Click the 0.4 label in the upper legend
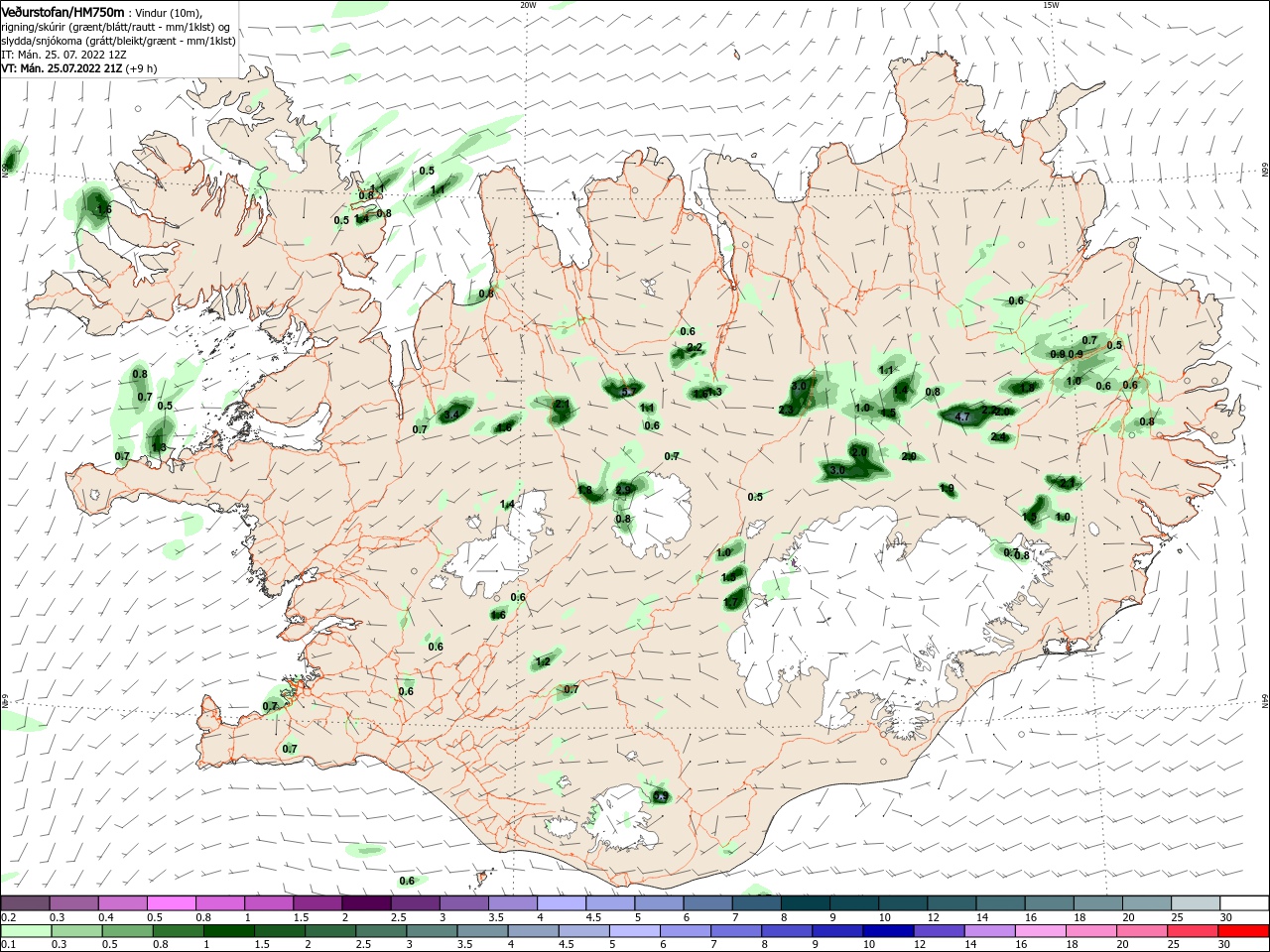Screen dimensions: 1270x952 click(x=106, y=918)
